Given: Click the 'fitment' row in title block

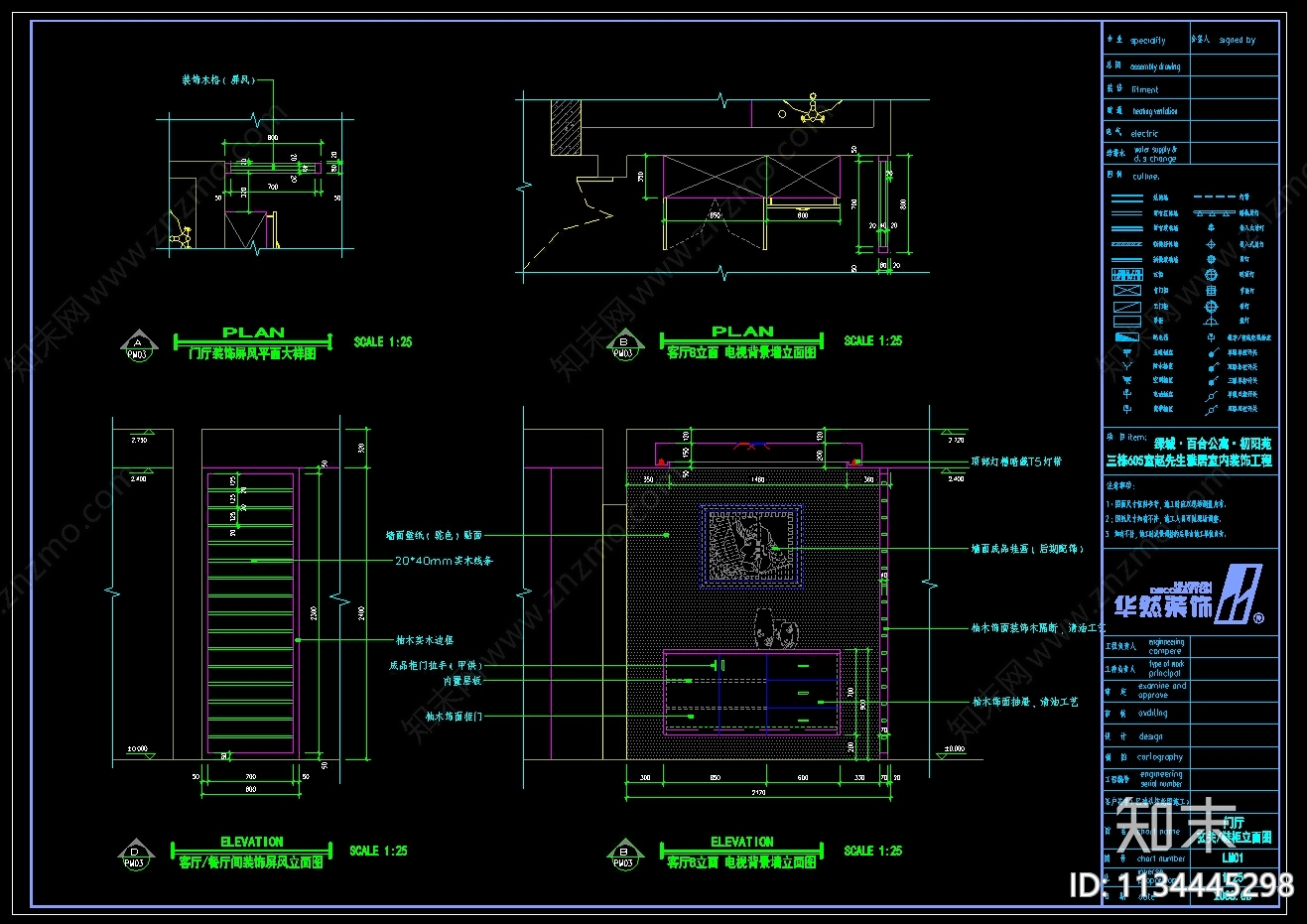Looking at the screenshot, I should click(x=1191, y=88).
